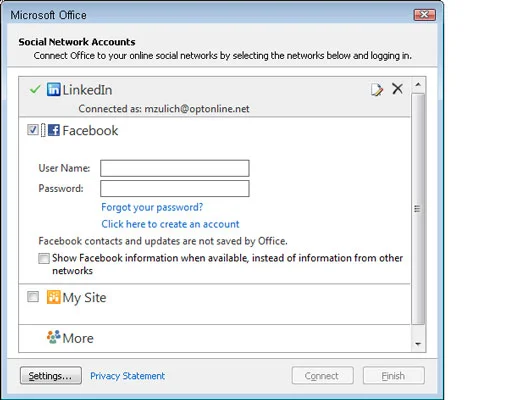Click the LinkedIn logo icon
The image size is (520, 400).
click(53, 89)
